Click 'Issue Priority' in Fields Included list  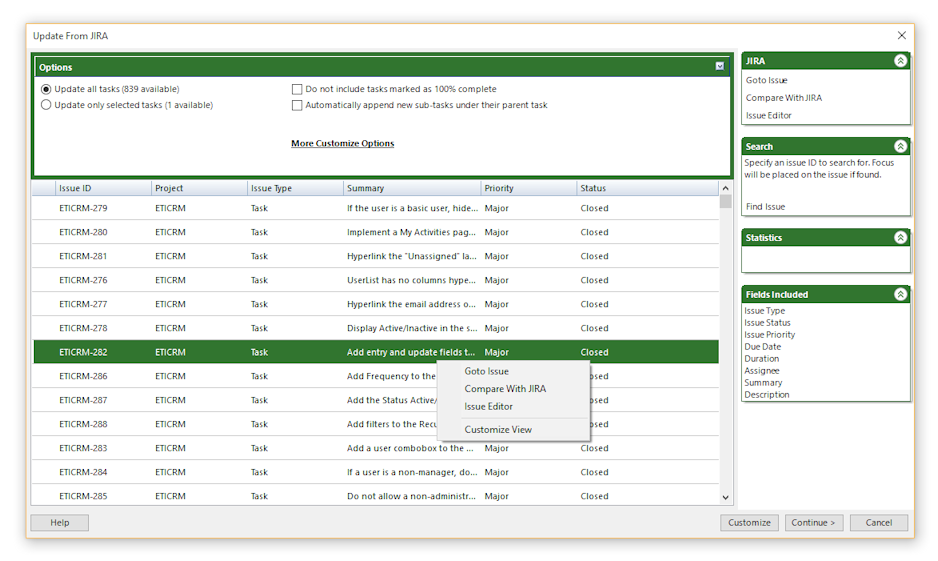pyautogui.click(x=770, y=335)
